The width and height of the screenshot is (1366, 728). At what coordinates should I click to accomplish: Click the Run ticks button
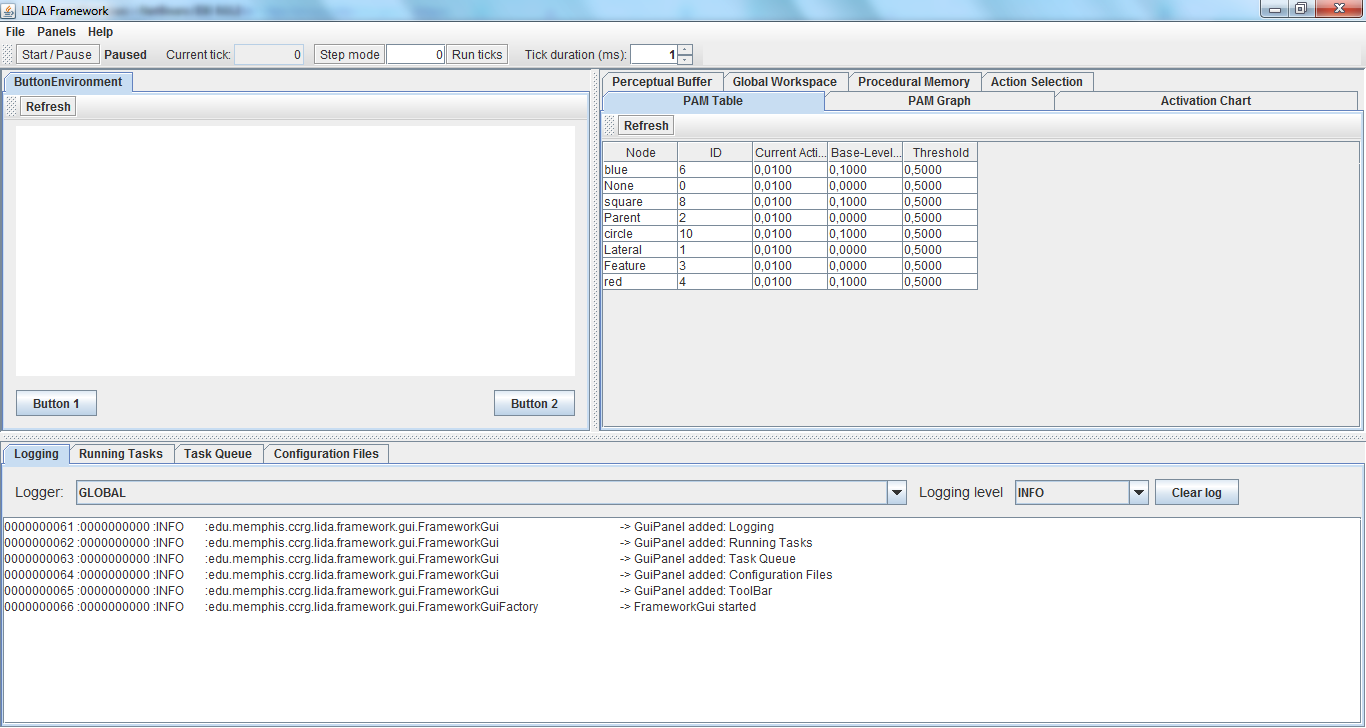477,55
